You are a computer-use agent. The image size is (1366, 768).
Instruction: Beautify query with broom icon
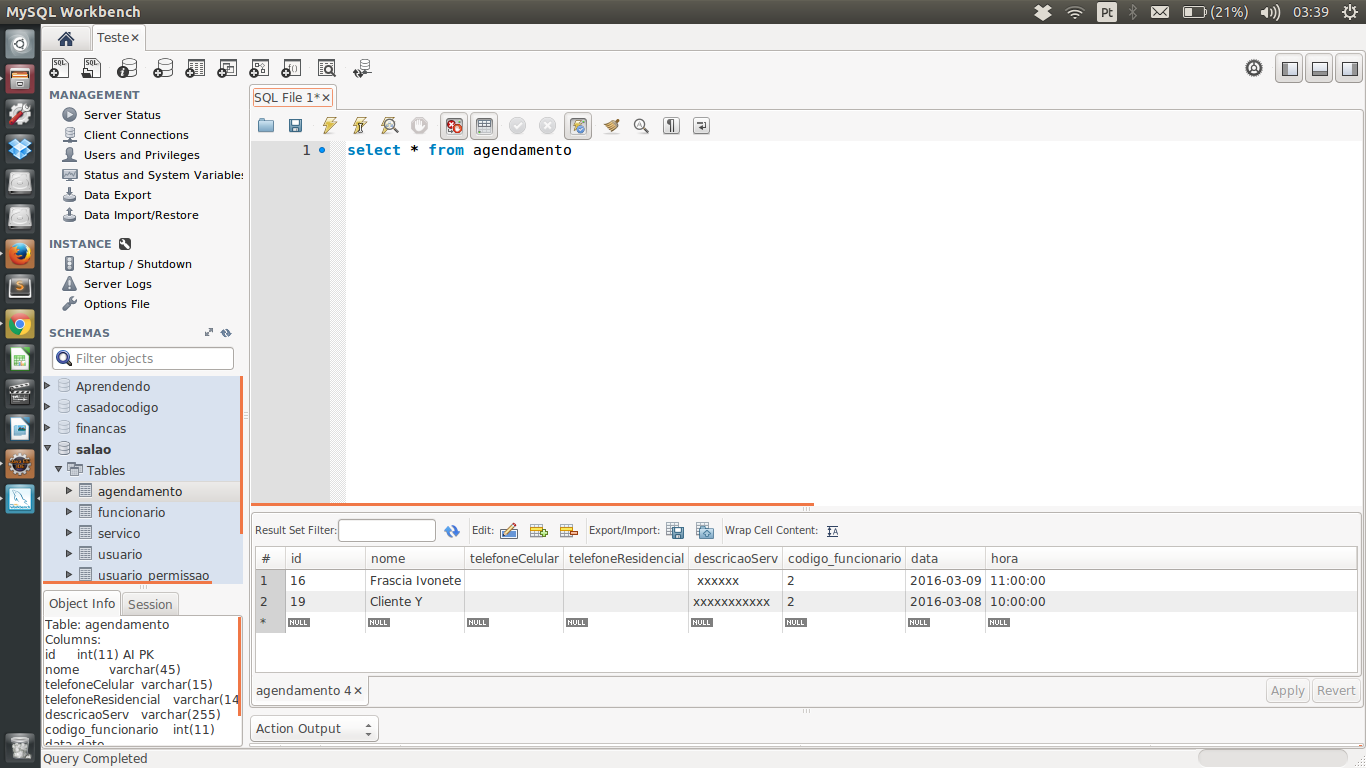pyautogui.click(x=611, y=126)
